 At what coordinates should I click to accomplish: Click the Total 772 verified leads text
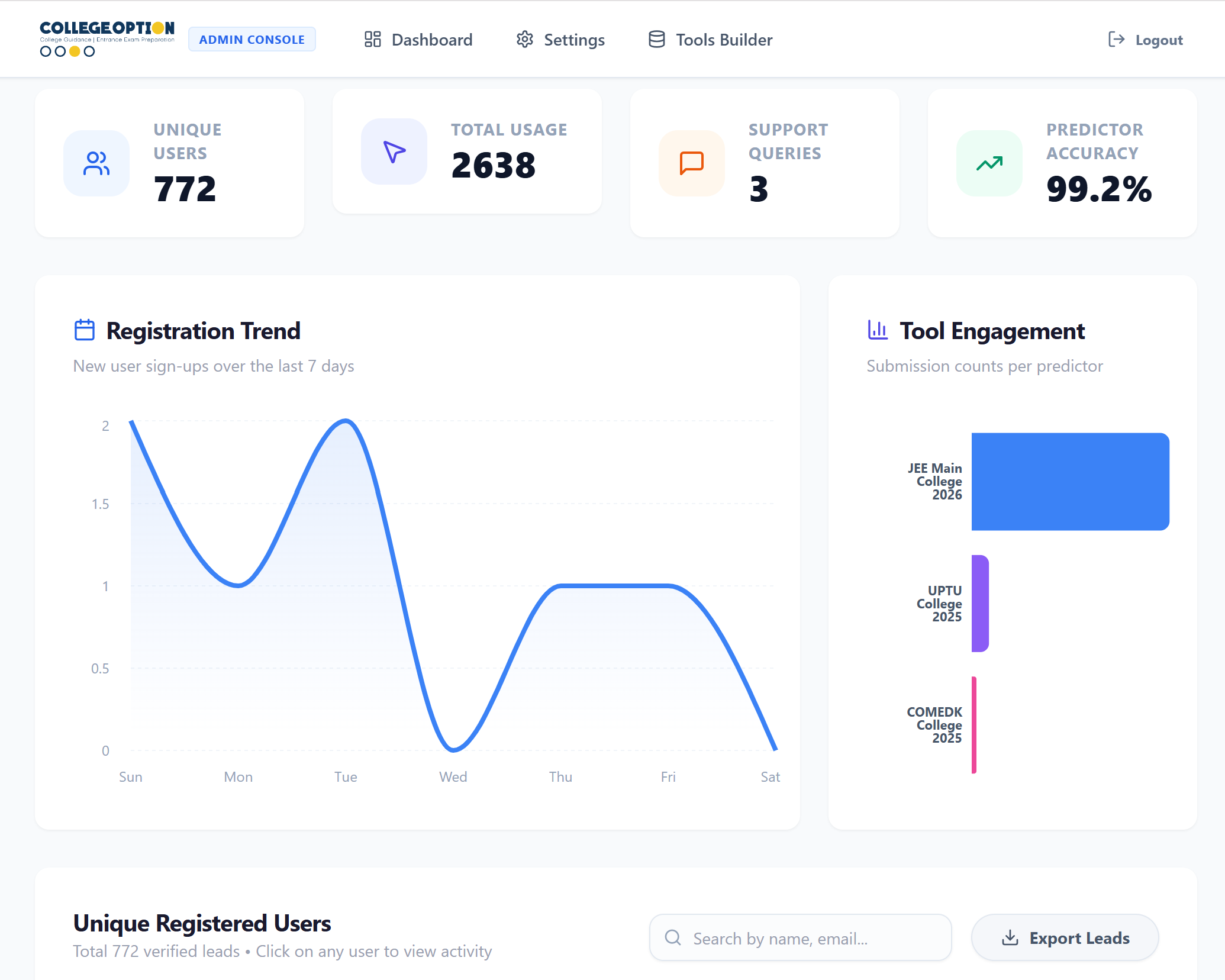(157, 952)
